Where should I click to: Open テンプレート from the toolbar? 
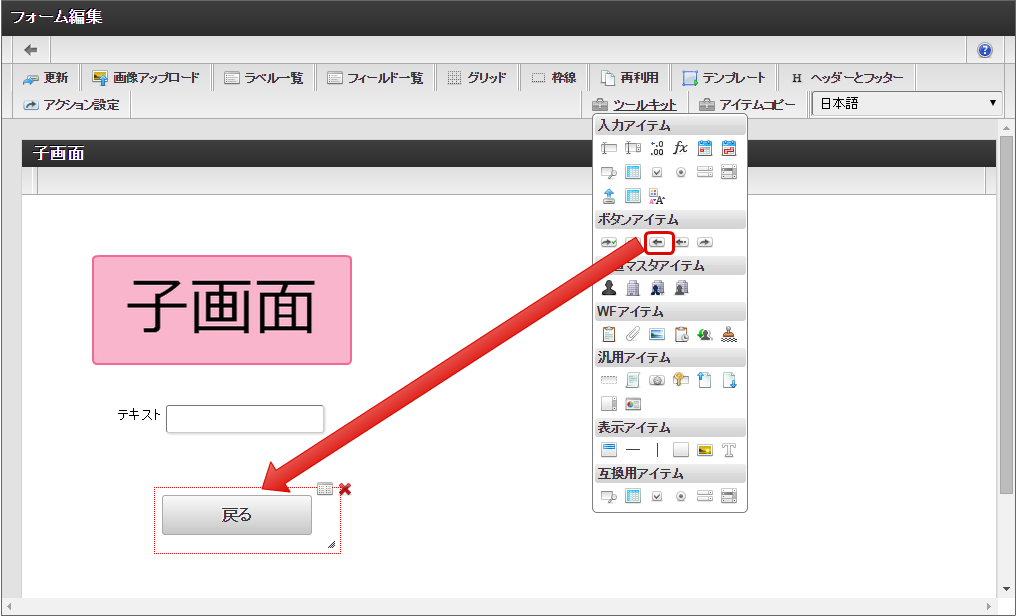pyautogui.click(x=724, y=78)
